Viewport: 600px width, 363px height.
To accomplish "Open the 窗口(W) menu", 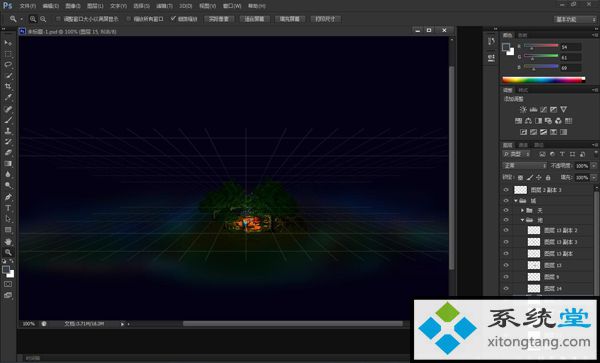I will (232, 6).
